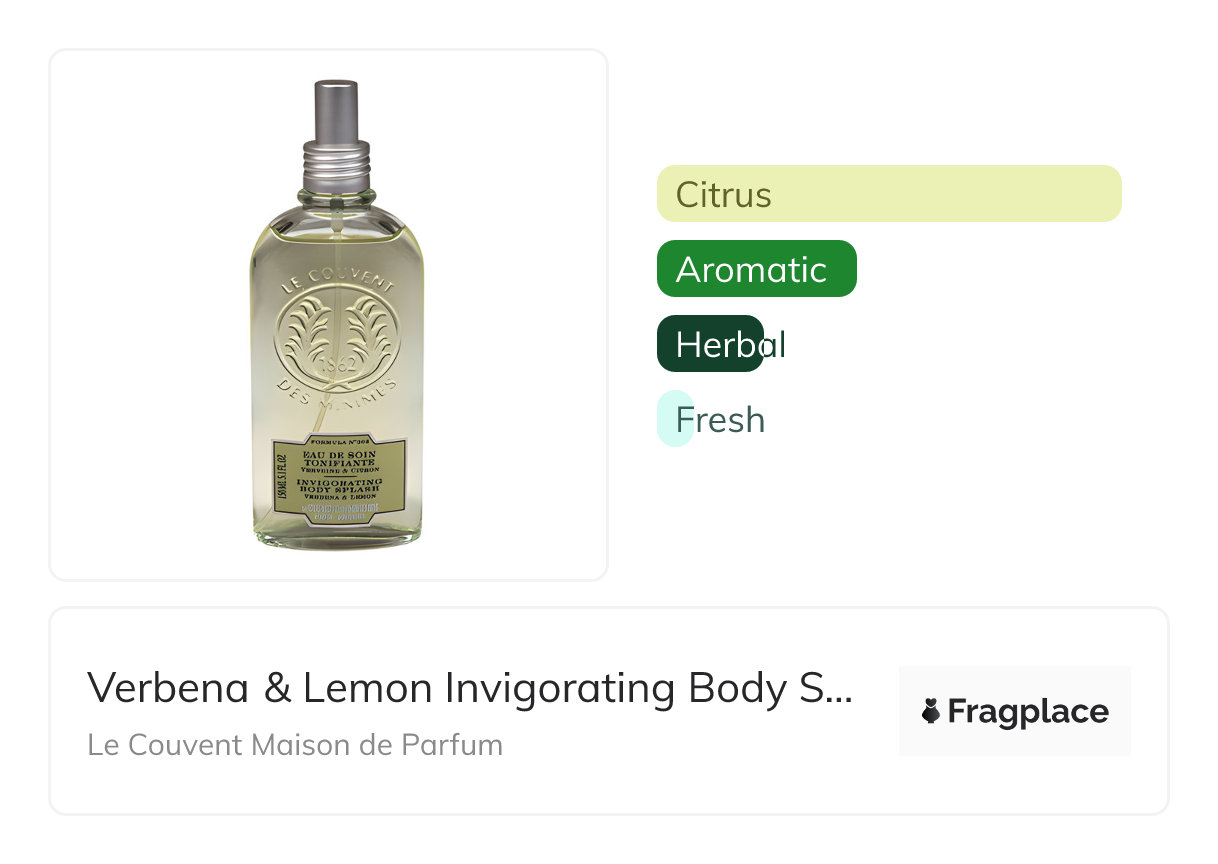1218x864 pixels.
Task: Click the embossed LE COUVENT lettering
Action: (x=336, y=278)
